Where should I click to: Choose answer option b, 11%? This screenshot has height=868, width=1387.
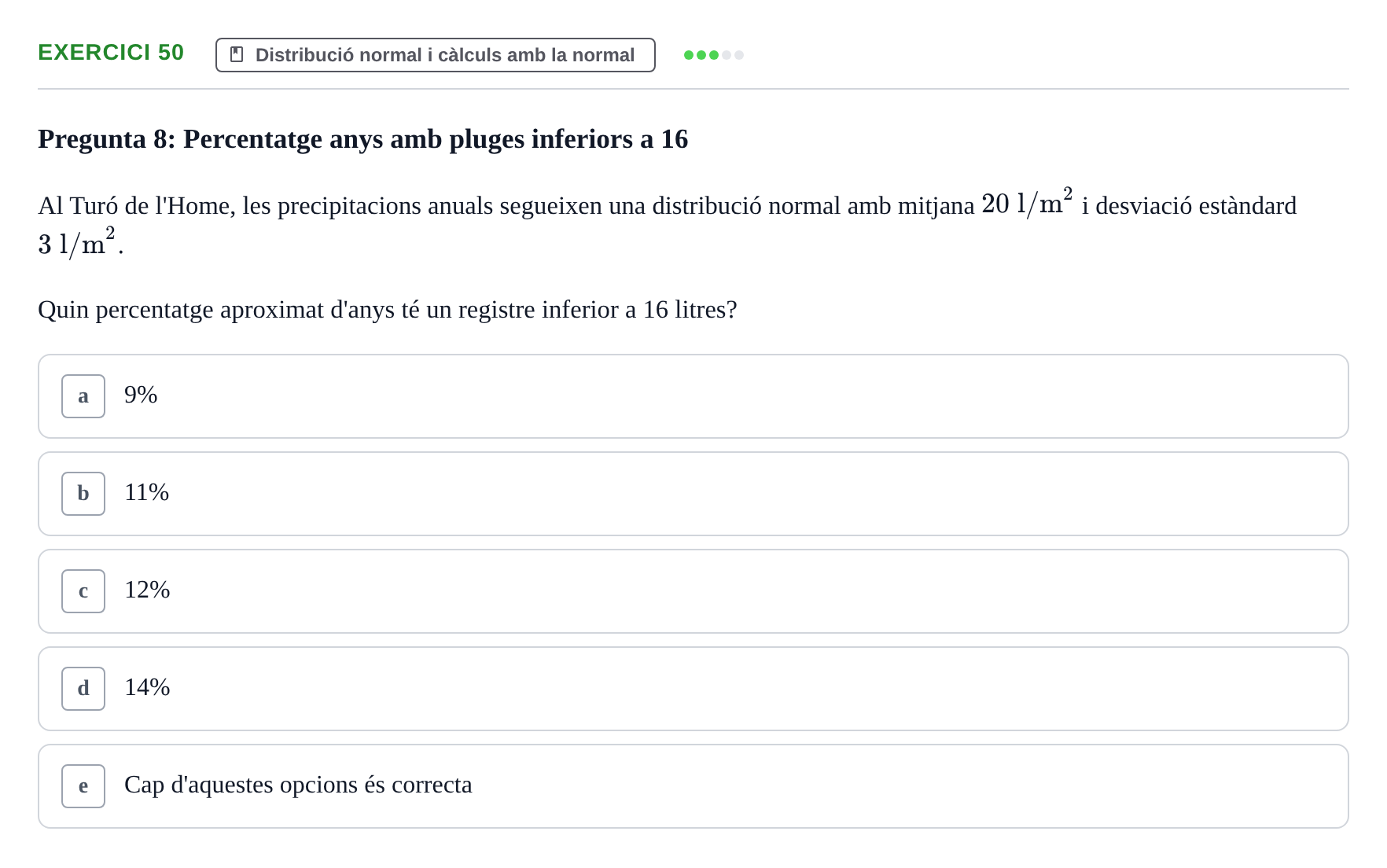pyautogui.click(x=693, y=494)
